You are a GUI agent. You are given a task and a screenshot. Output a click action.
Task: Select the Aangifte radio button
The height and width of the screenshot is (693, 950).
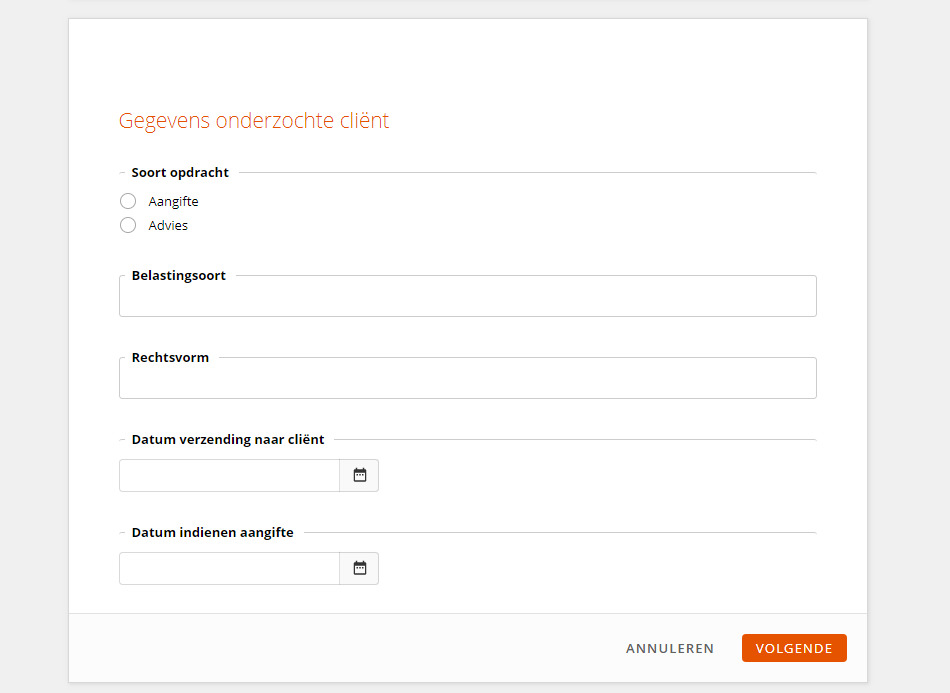click(x=128, y=201)
